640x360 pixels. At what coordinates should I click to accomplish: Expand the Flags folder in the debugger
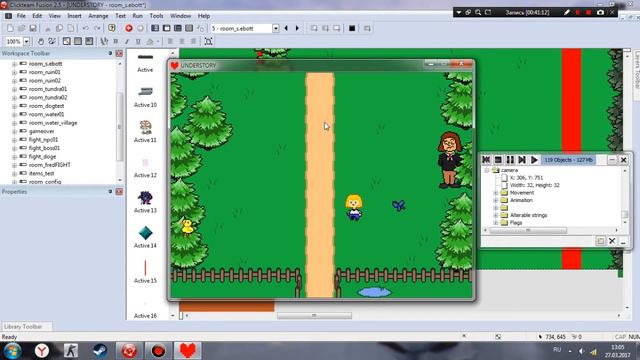[496, 222]
